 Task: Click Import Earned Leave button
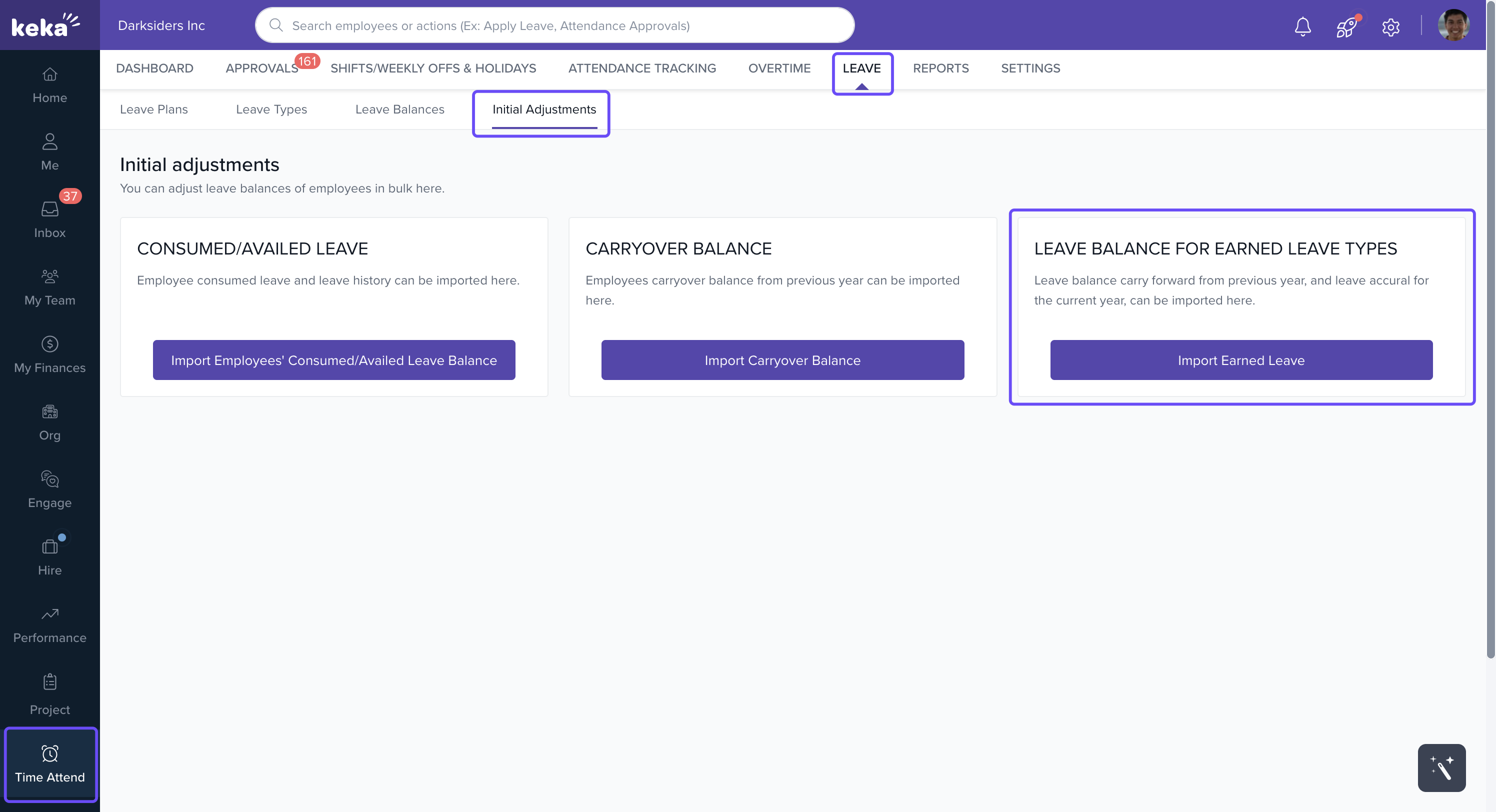(x=1241, y=360)
